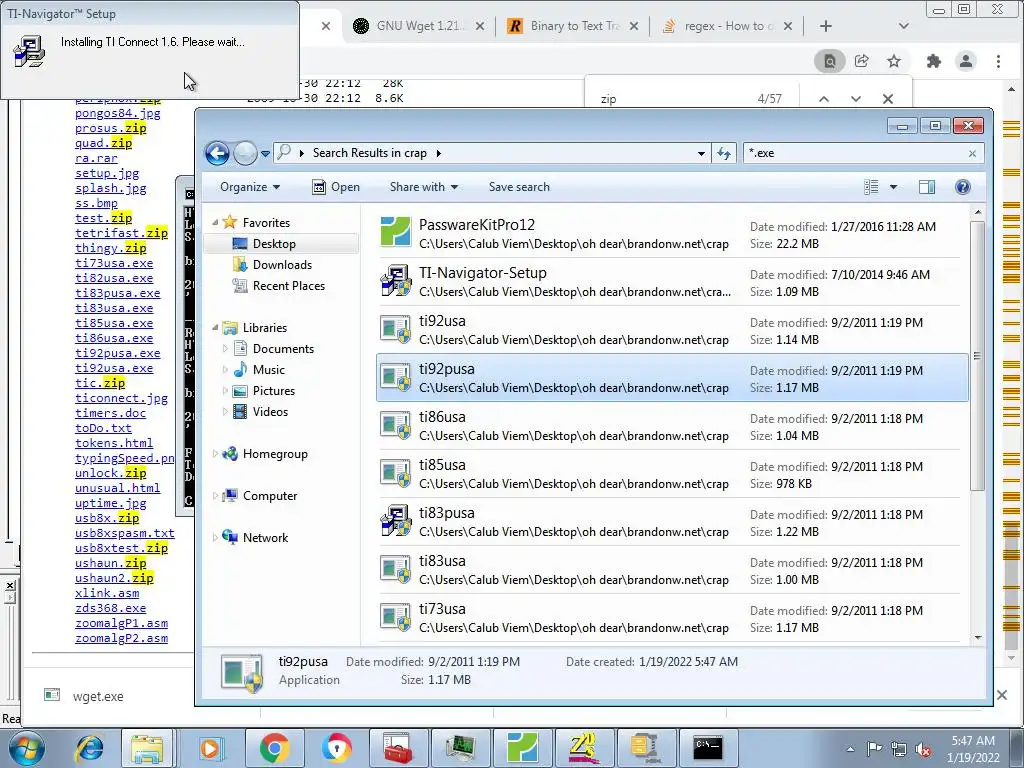Open Chrome's three-dot menu

click(999, 61)
